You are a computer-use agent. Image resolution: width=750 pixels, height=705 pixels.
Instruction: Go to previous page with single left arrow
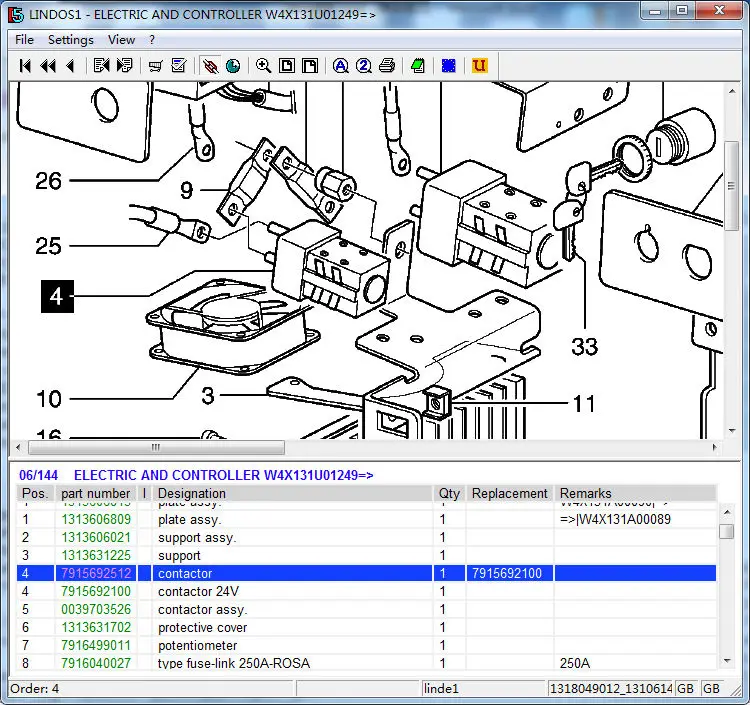click(x=71, y=66)
